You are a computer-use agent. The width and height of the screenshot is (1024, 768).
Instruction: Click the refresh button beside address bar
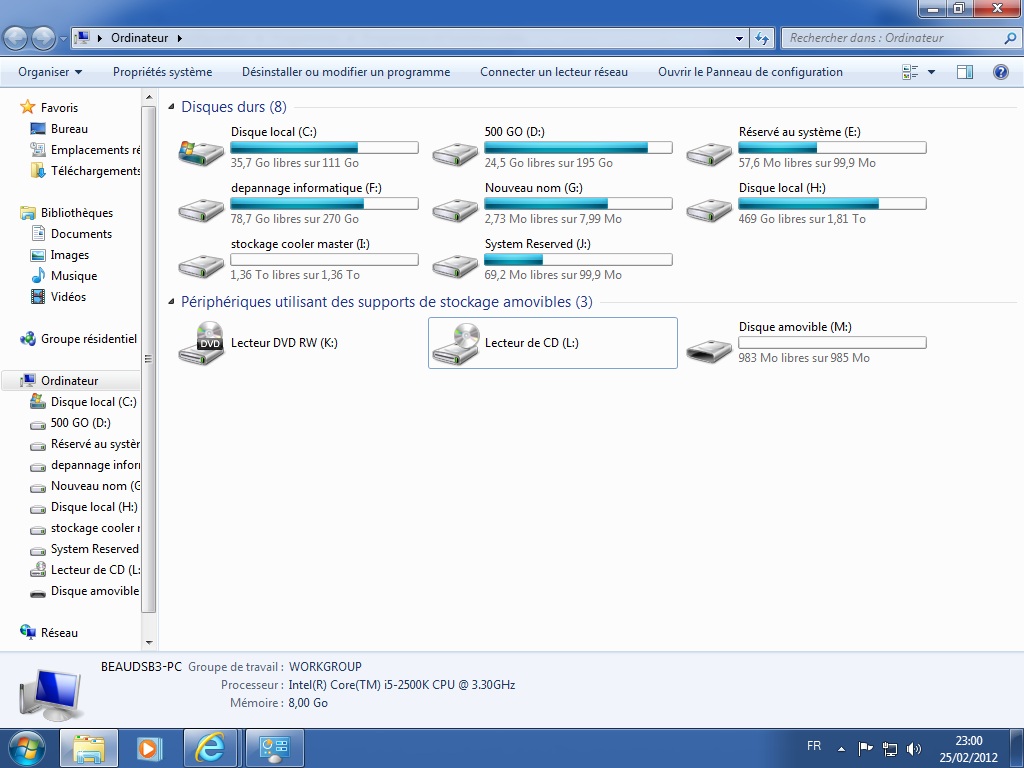pyautogui.click(x=762, y=38)
